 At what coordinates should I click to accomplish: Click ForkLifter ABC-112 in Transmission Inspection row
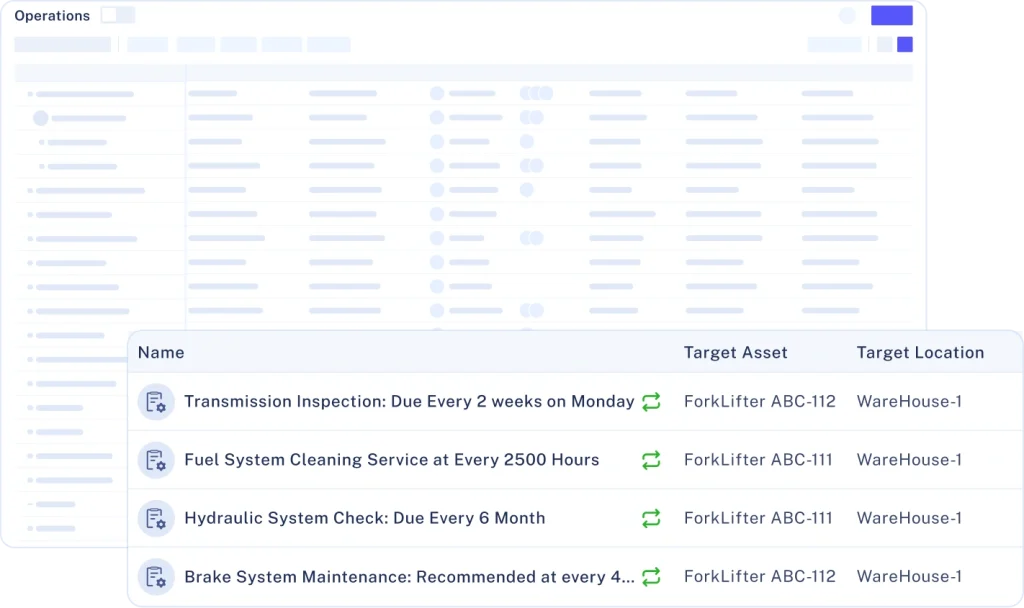[759, 402]
